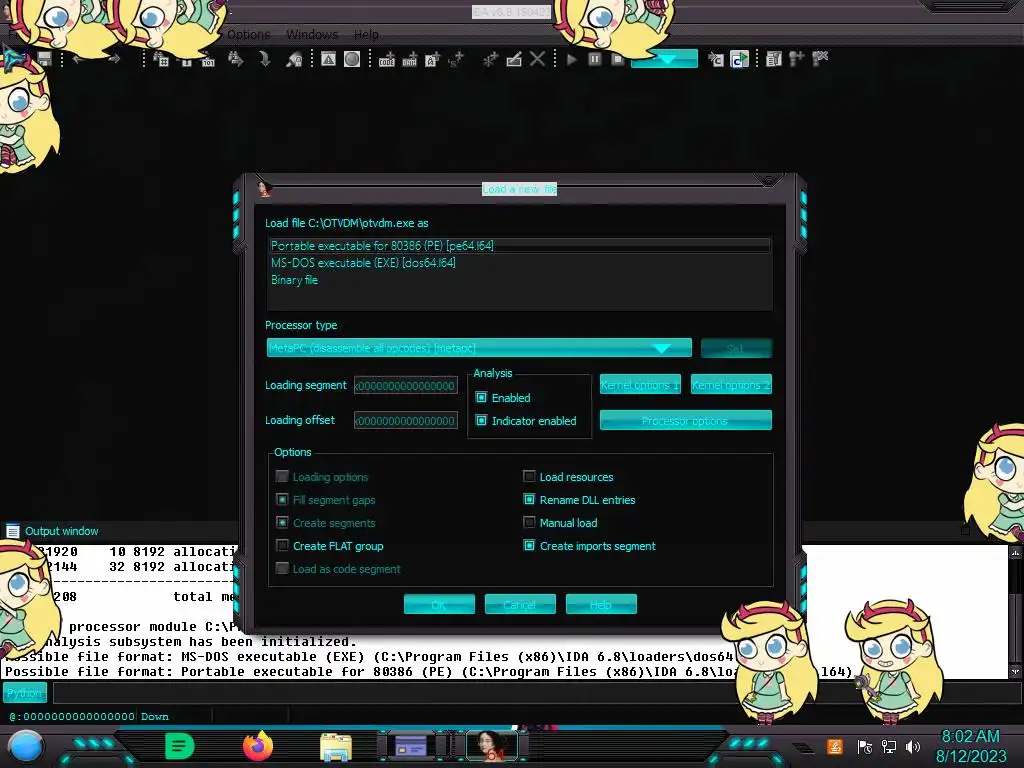Click the edit pencil toolbar icon

tap(514, 59)
